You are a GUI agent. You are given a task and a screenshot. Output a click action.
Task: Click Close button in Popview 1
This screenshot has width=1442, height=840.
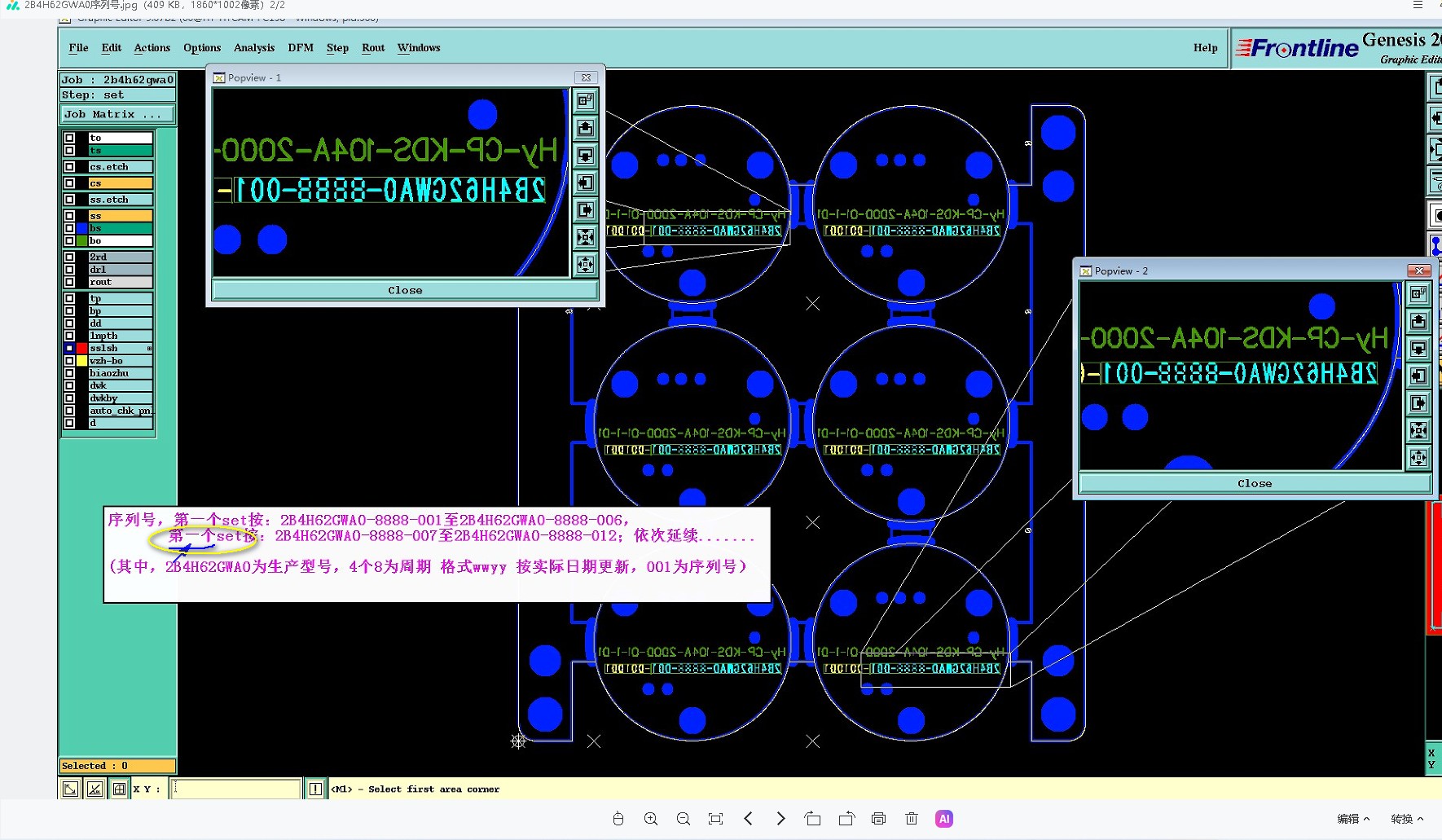[x=405, y=290]
